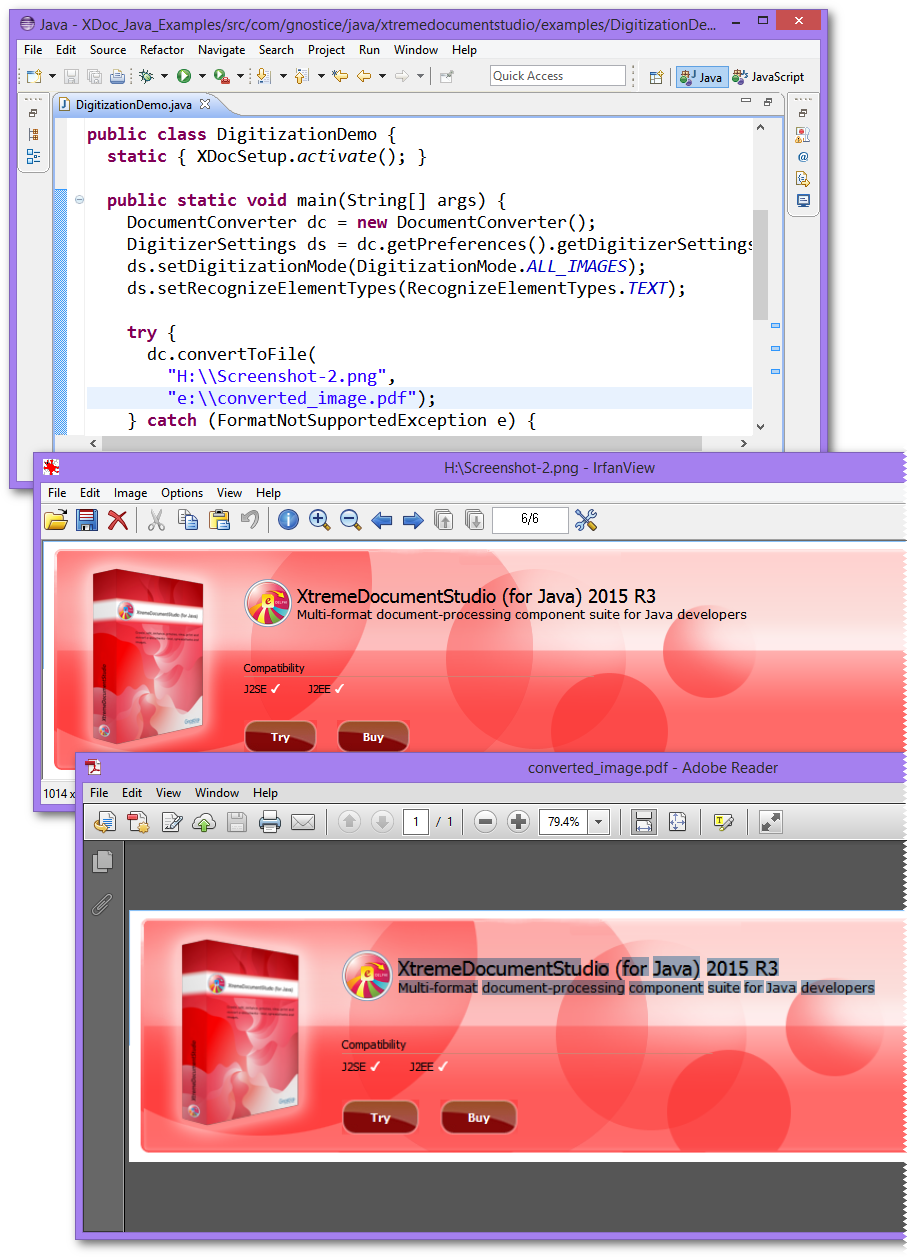Open Next Annotation dropdown arrow

[x=283, y=76]
